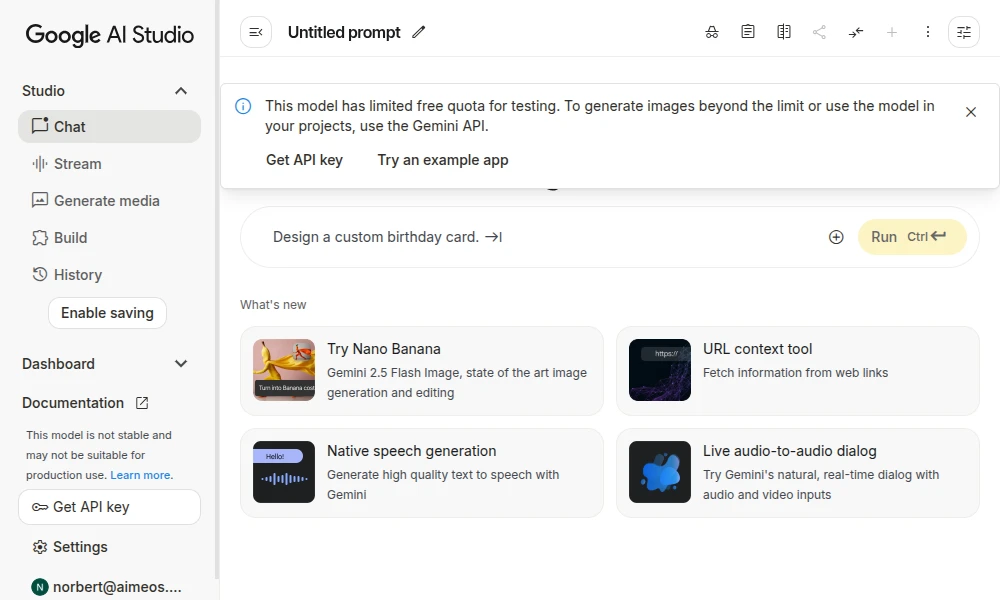Click the pencil icon to rename prompt
This screenshot has height=600, width=1000.
pos(419,32)
